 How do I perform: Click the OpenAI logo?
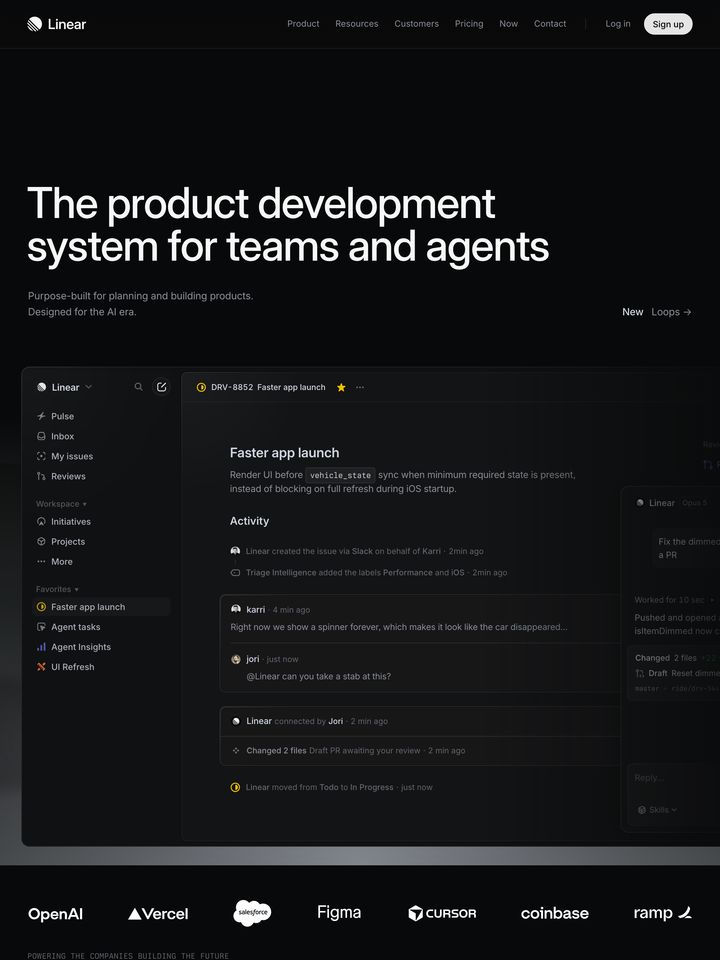pyautogui.click(x=55, y=913)
